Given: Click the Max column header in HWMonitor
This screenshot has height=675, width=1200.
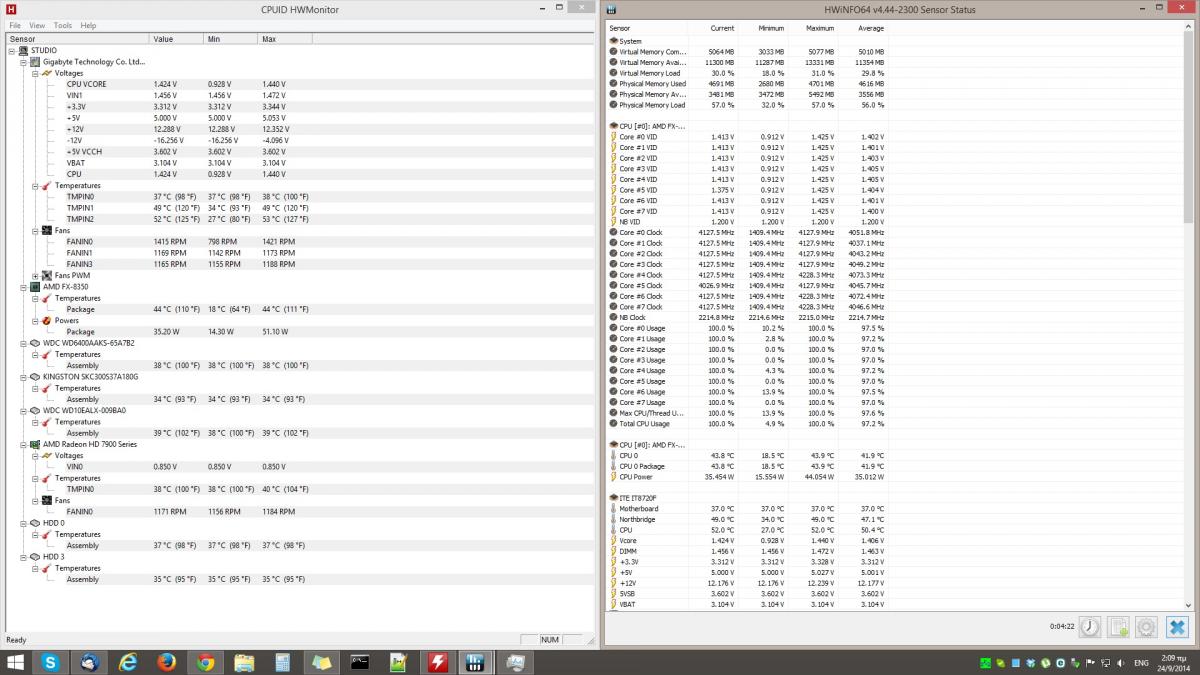Looking at the screenshot, I should coord(285,39).
